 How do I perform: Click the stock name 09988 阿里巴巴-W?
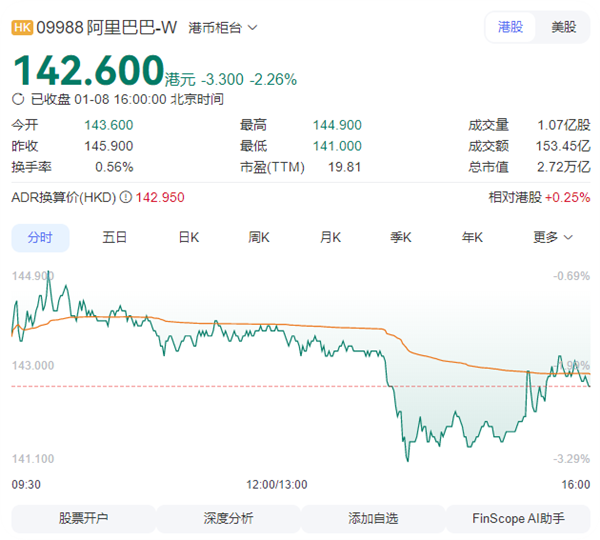click(106, 28)
